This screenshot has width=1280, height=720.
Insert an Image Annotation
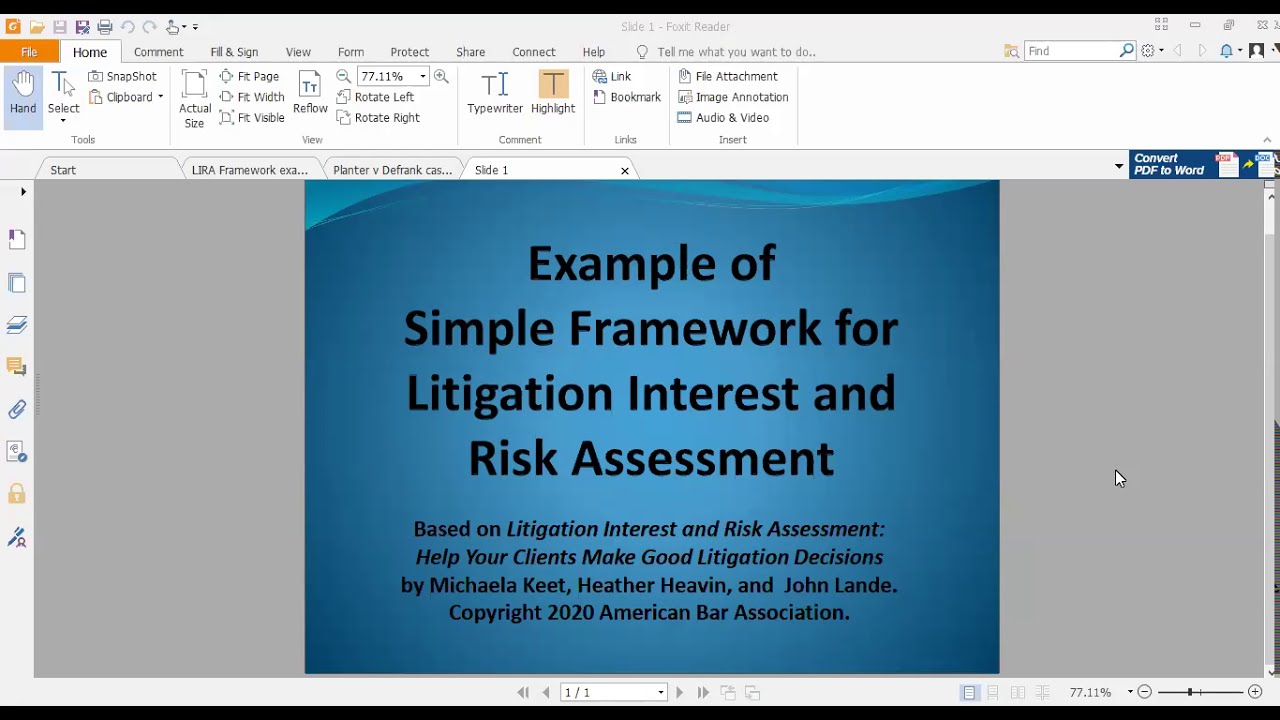pos(733,97)
